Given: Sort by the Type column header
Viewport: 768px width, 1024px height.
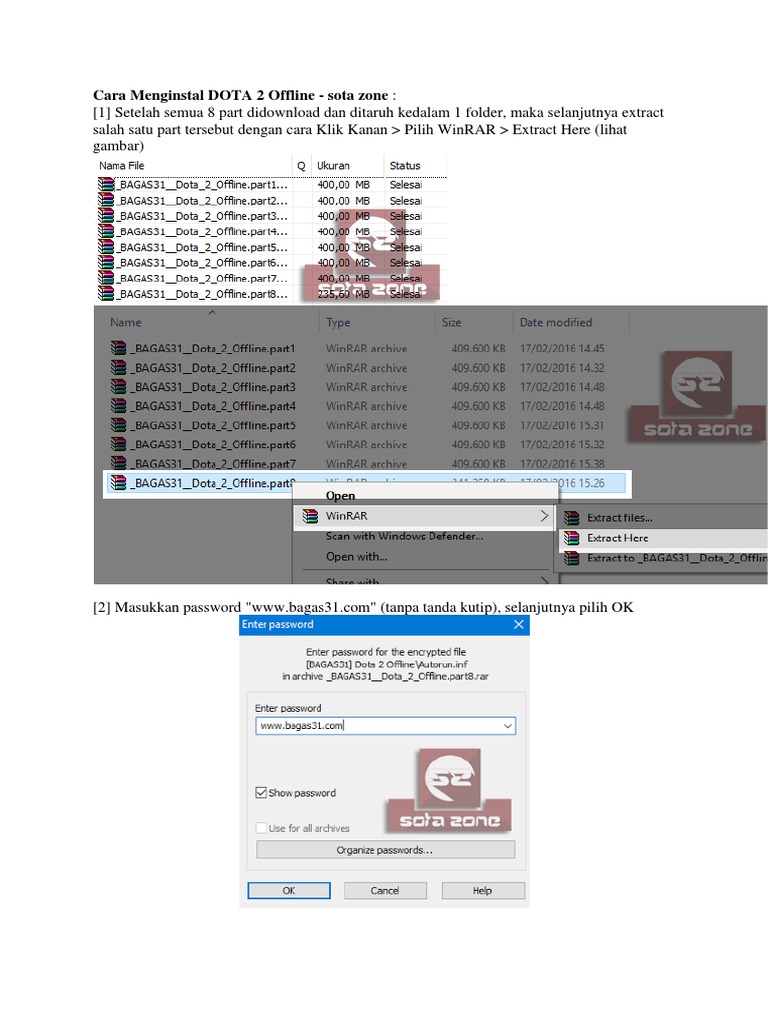Looking at the screenshot, I should click(x=338, y=323).
